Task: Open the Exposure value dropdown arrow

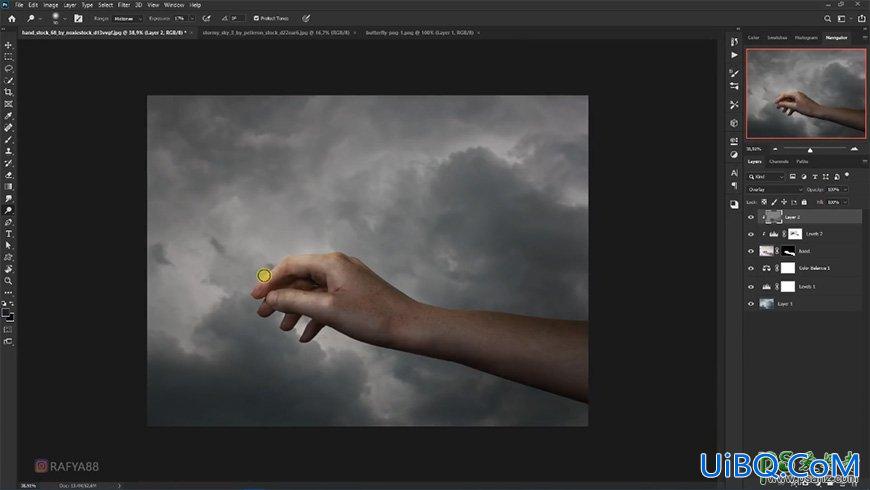Action: click(192, 18)
